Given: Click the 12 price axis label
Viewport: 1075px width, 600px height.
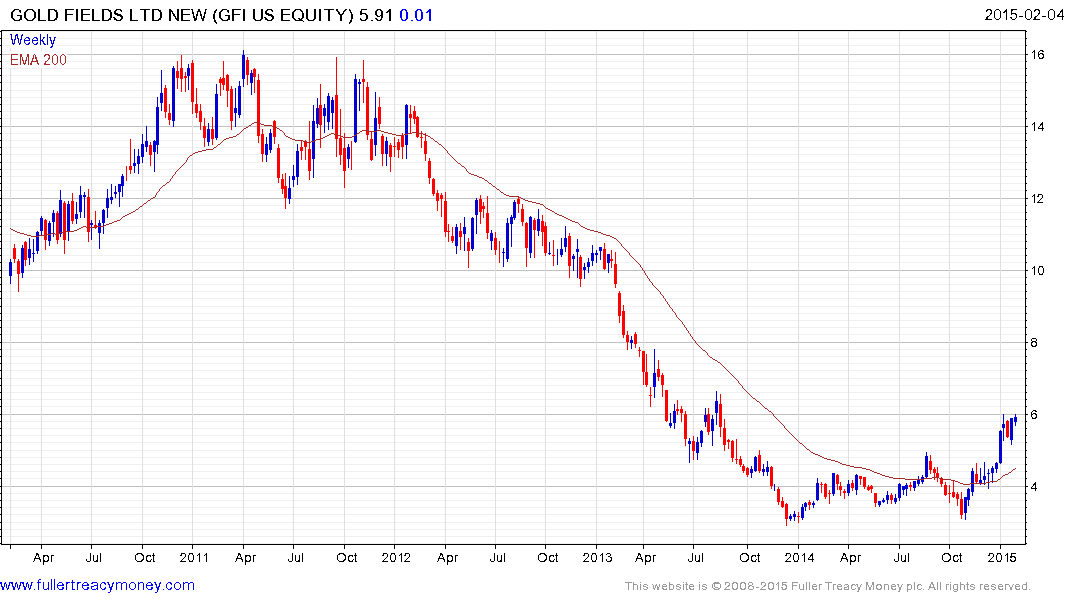Looking at the screenshot, I should tap(1037, 199).
